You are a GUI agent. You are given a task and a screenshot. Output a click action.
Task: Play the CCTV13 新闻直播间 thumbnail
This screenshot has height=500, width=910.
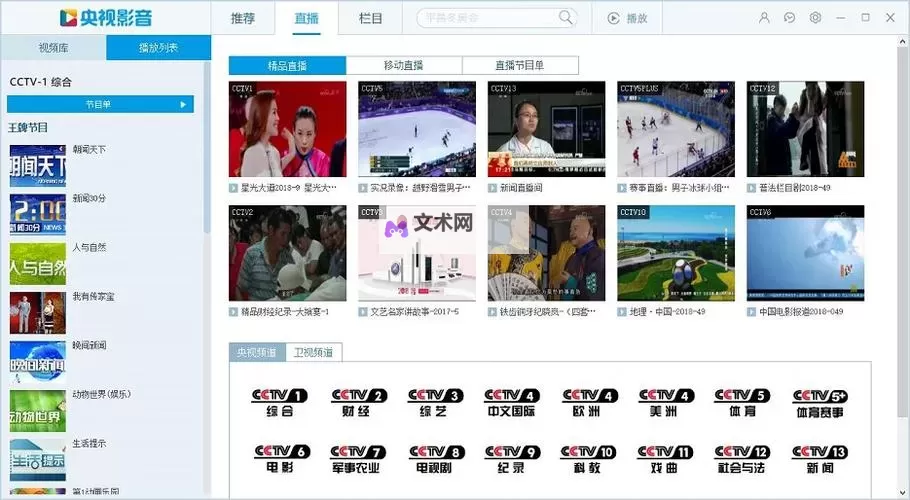546,129
